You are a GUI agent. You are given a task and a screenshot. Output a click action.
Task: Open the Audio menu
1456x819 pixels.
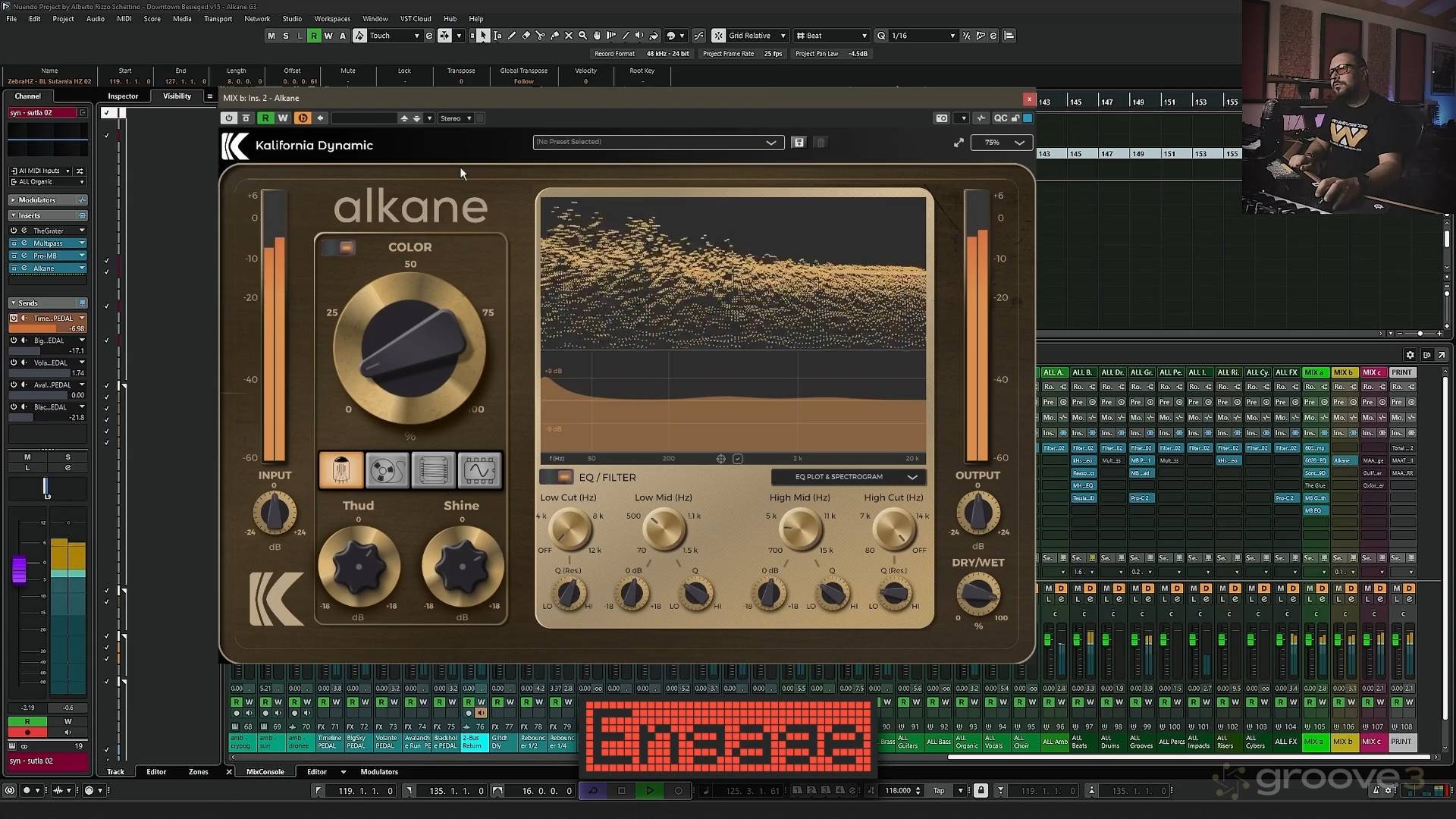tap(96, 19)
